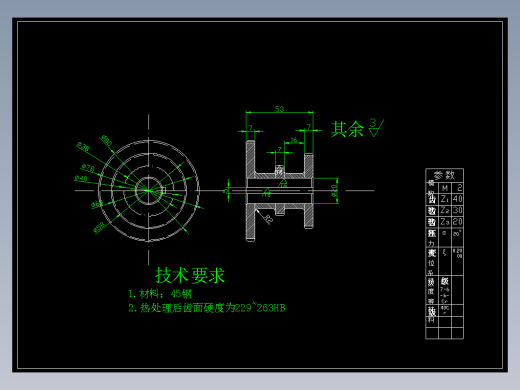Click the Ø20 bore dimension on section view
The image size is (520, 390).
(x=334, y=191)
